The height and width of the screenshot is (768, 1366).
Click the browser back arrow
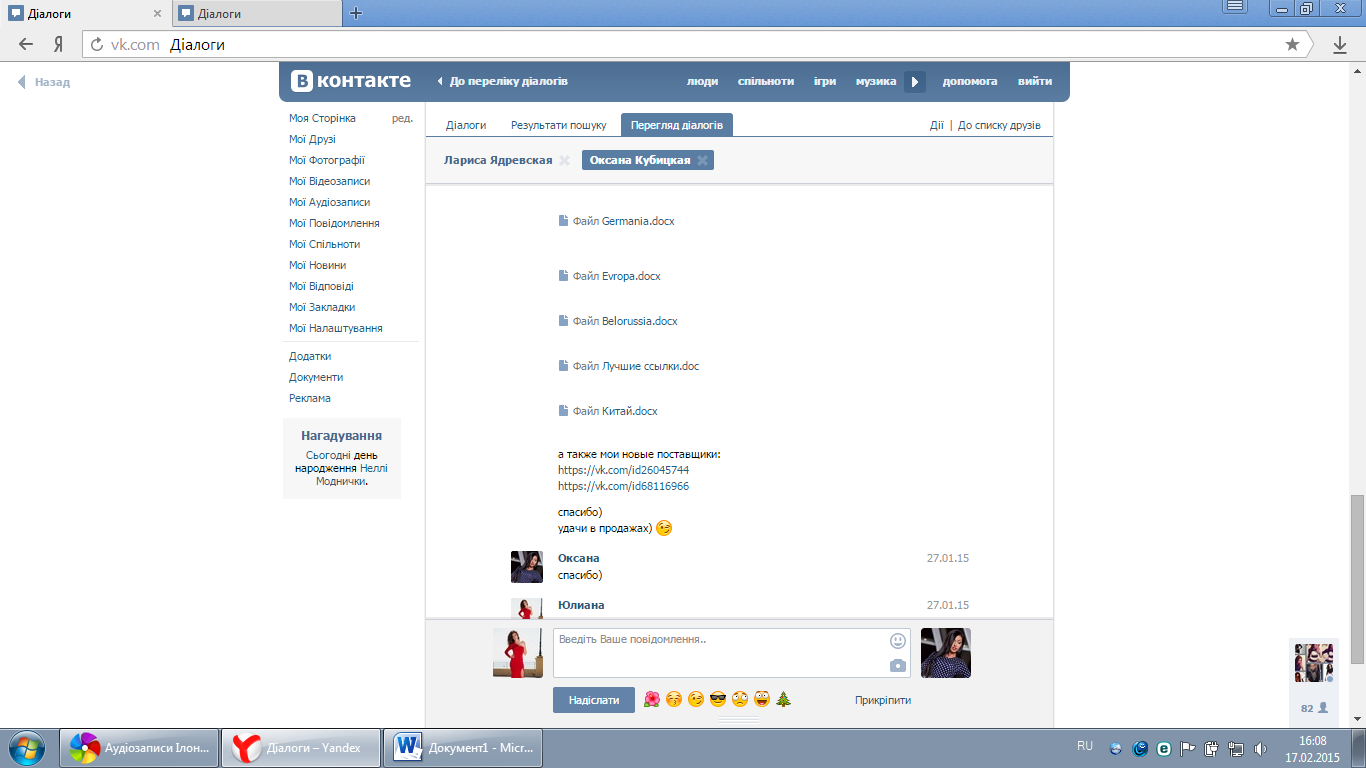[x=26, y=44]
